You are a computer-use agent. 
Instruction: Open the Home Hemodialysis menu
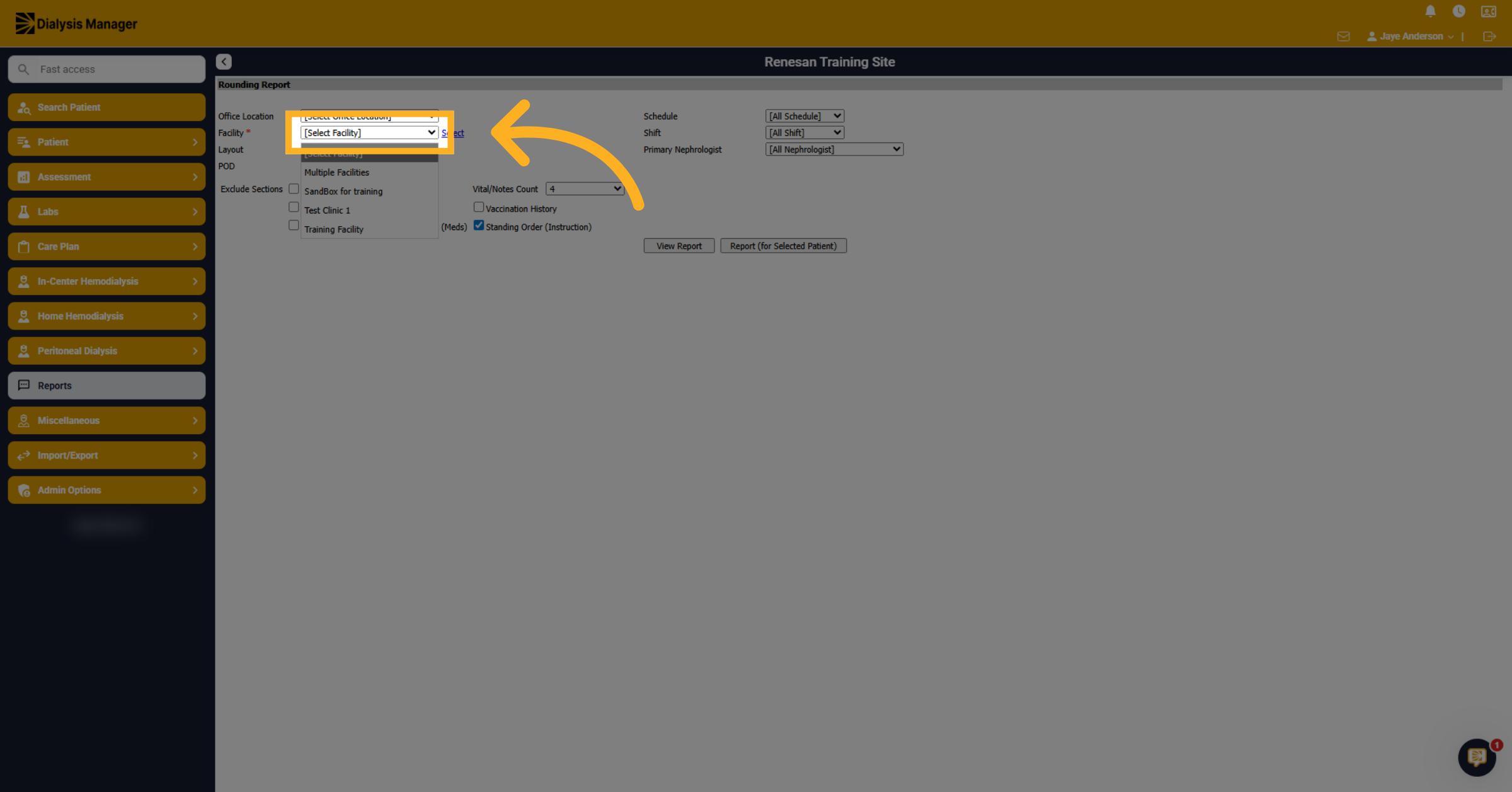point(106,316)
